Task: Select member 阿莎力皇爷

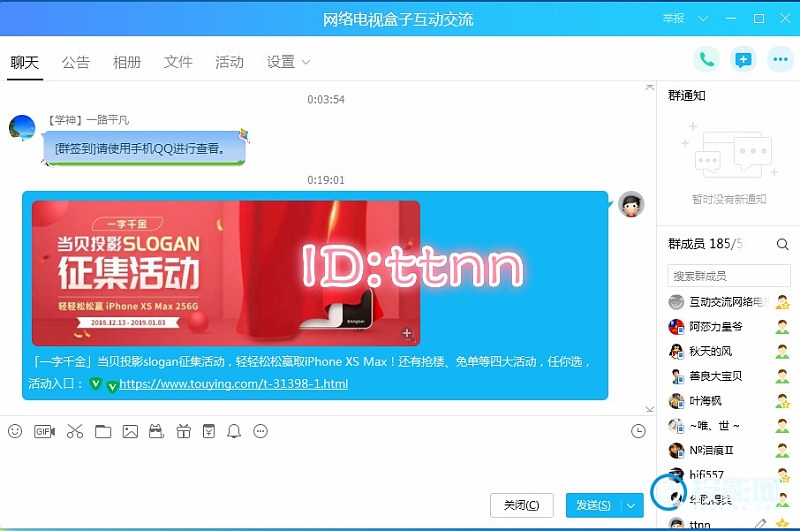Action: [729, 326]
